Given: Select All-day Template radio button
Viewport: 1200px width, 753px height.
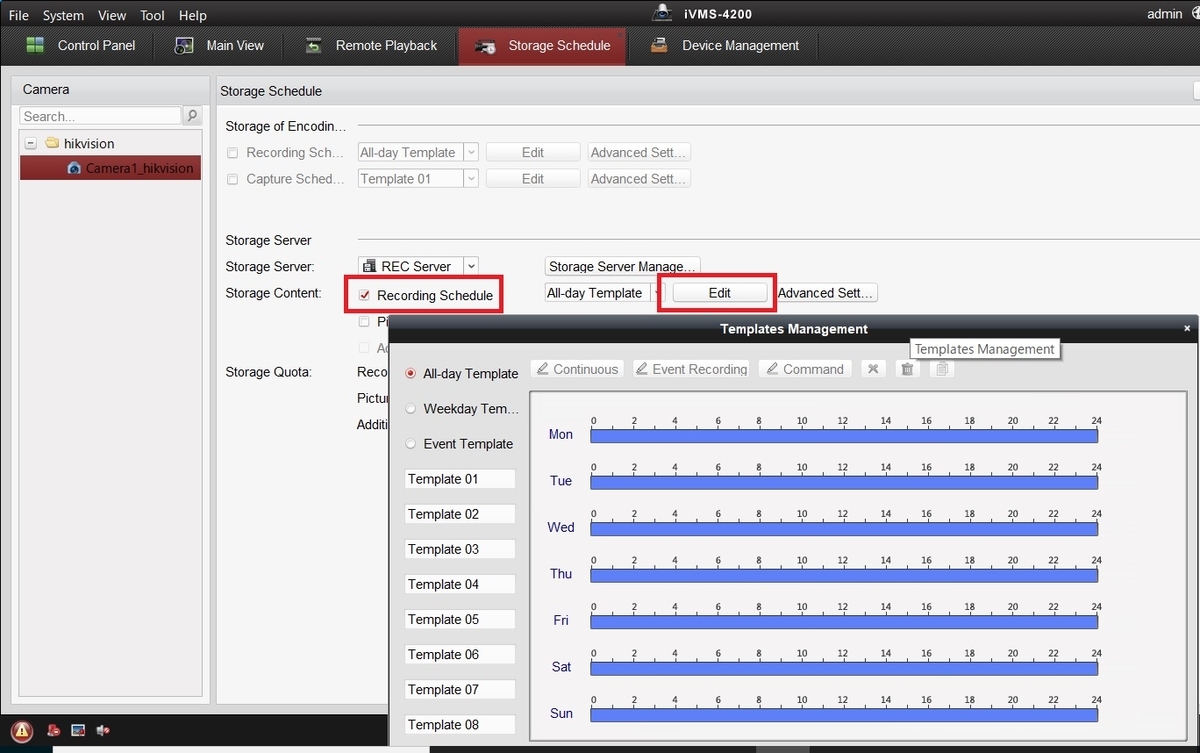Looking at the screenshot, I should point(411,373).
